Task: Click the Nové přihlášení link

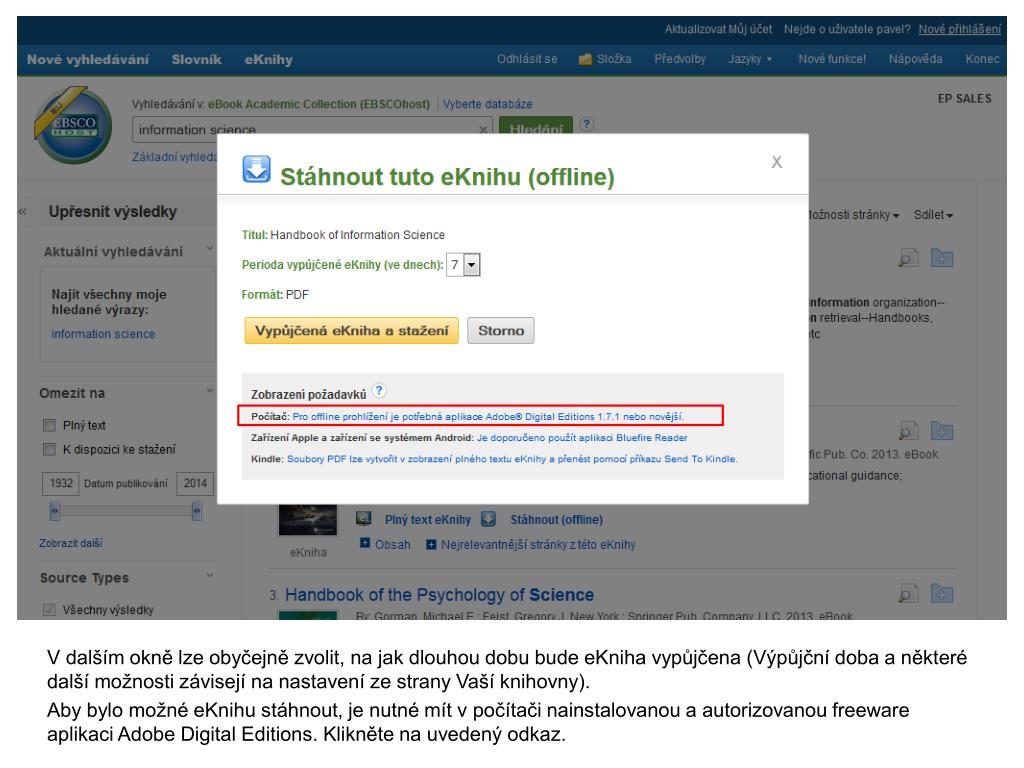Action: tap(959, 29)
